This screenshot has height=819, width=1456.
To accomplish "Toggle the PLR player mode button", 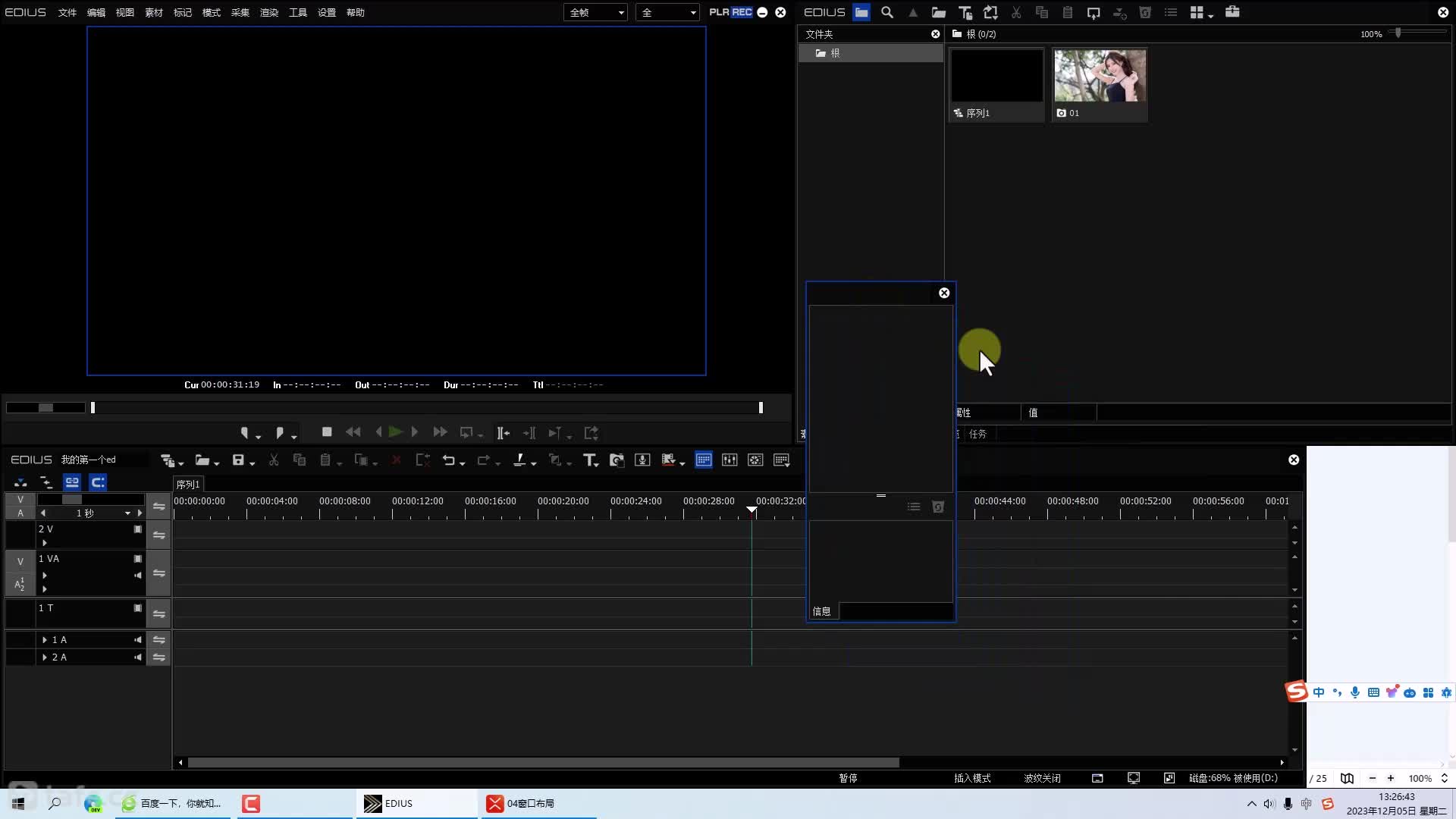I will (719, 12).
